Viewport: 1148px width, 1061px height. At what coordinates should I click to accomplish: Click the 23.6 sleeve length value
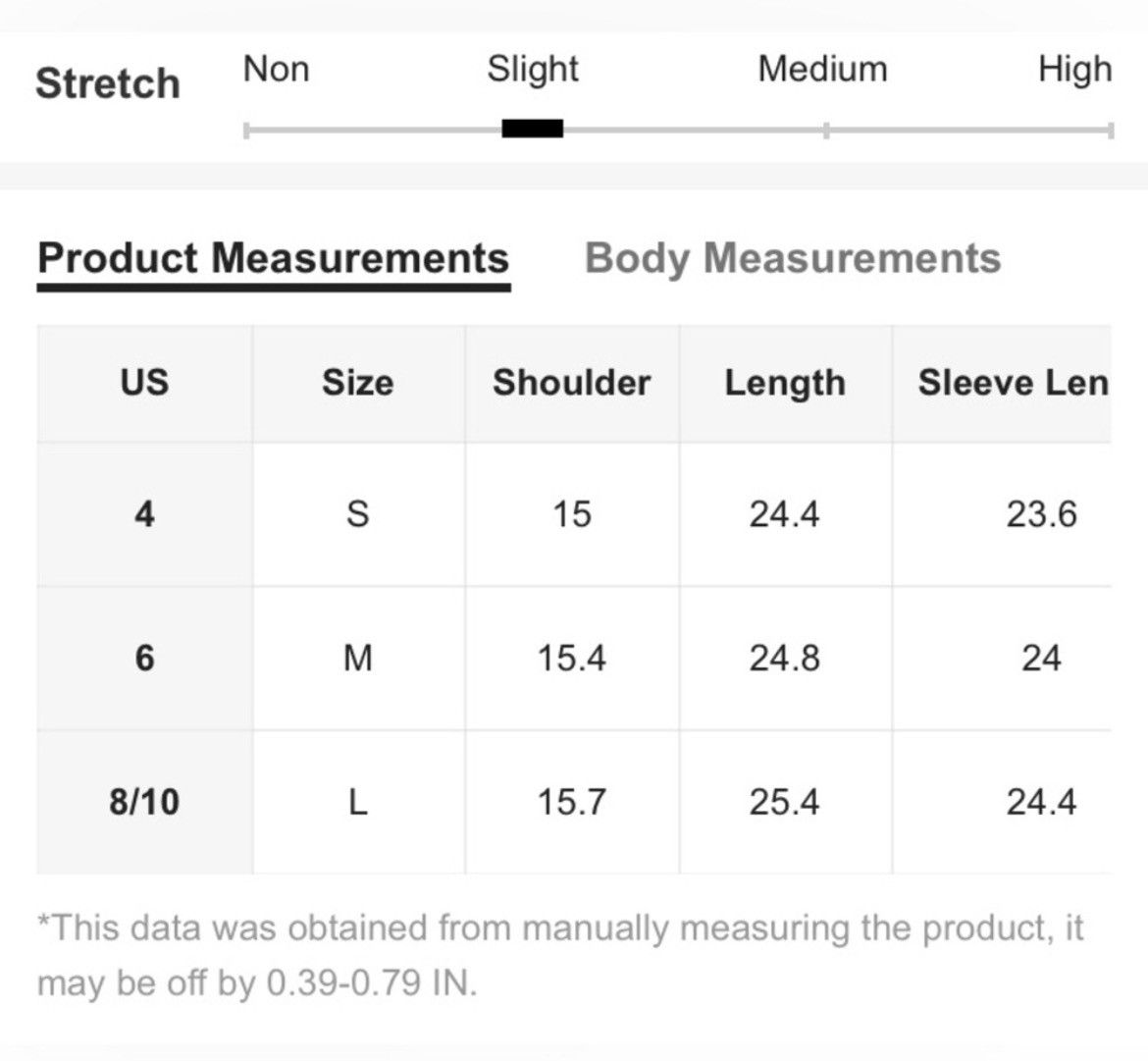pos(1040,514)
